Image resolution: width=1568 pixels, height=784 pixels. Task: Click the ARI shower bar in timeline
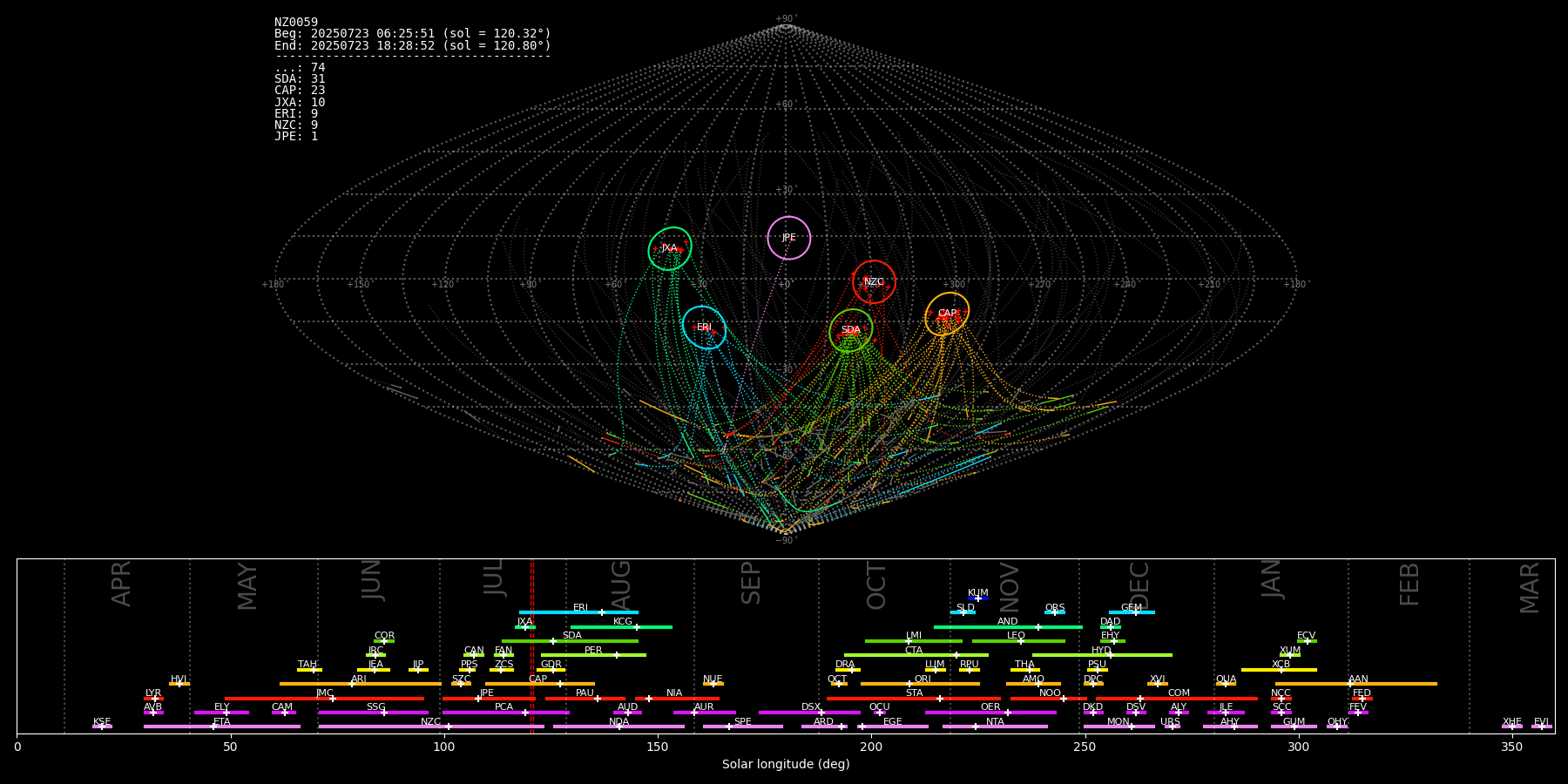tap(360, 684)
